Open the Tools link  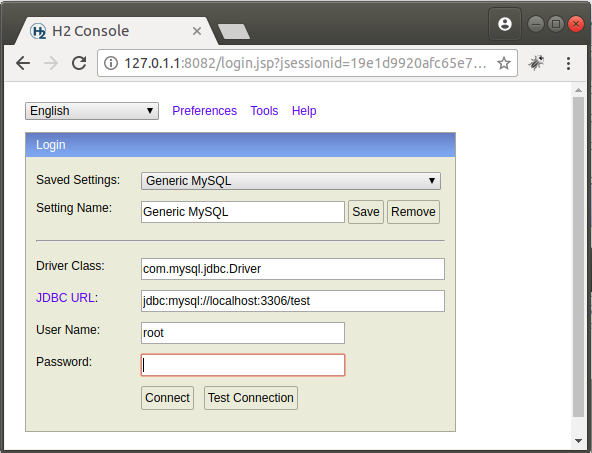point(264,111)
